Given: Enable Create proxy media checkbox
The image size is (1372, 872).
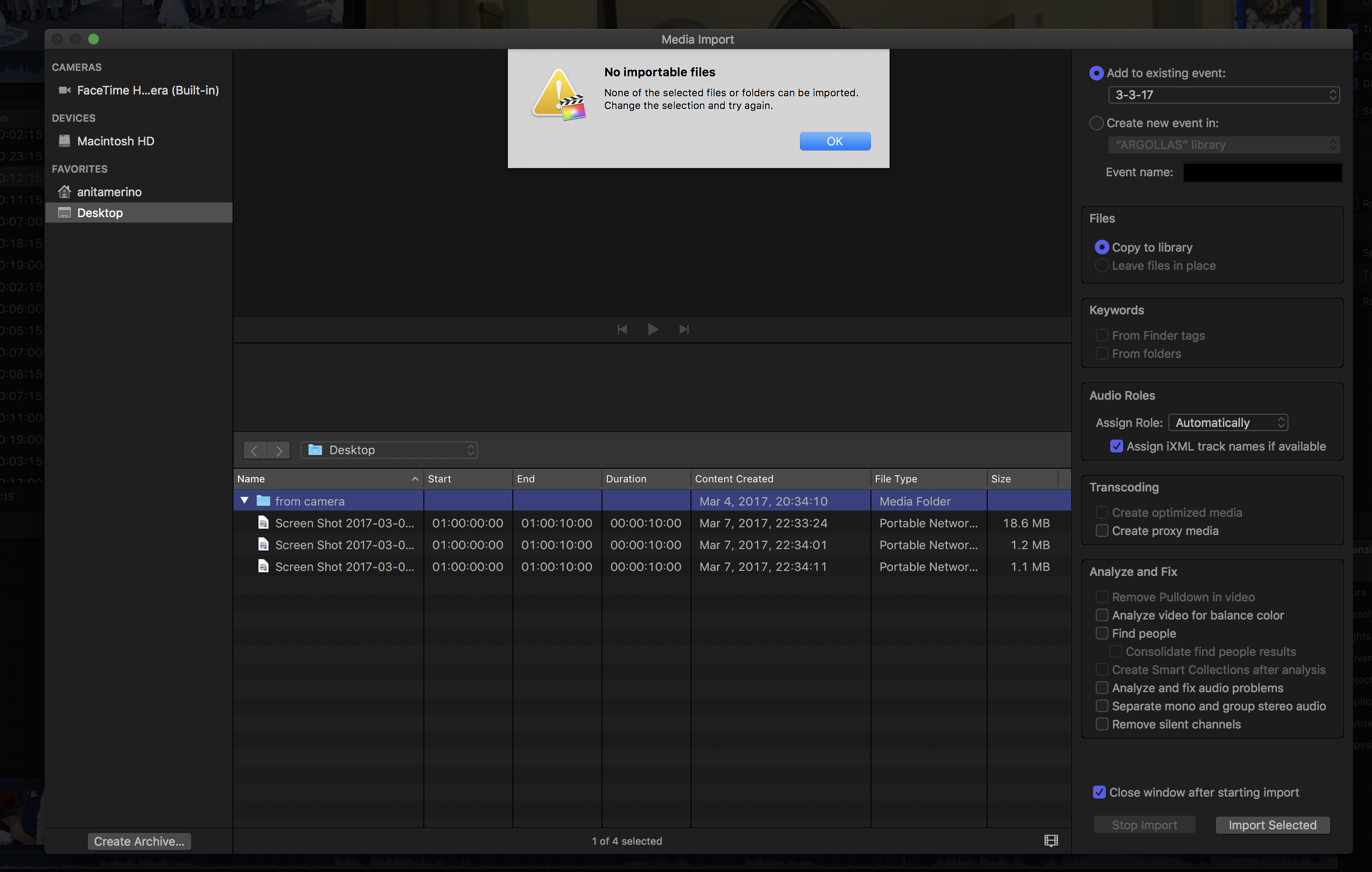Looking at the screenshot, I should pyautogui.click(x=1102, y=531).
